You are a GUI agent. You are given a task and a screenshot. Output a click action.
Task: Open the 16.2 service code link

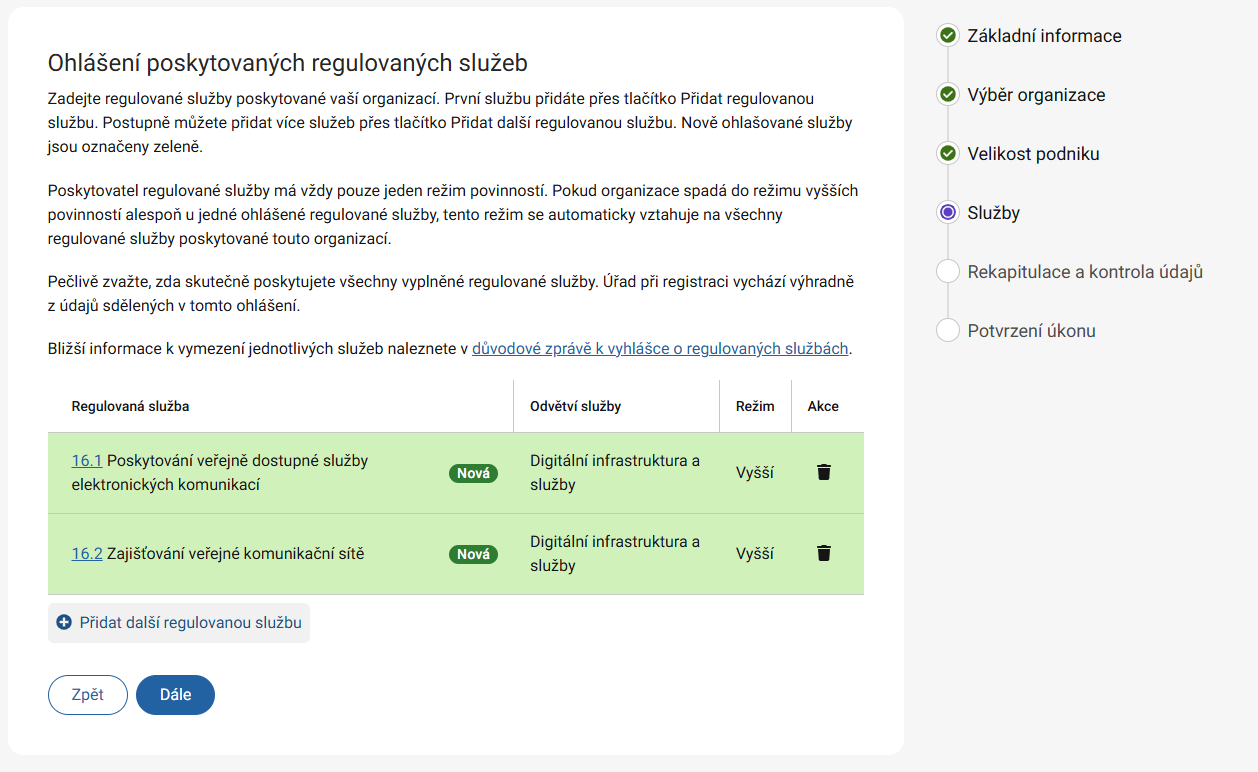tap(87, 553)
